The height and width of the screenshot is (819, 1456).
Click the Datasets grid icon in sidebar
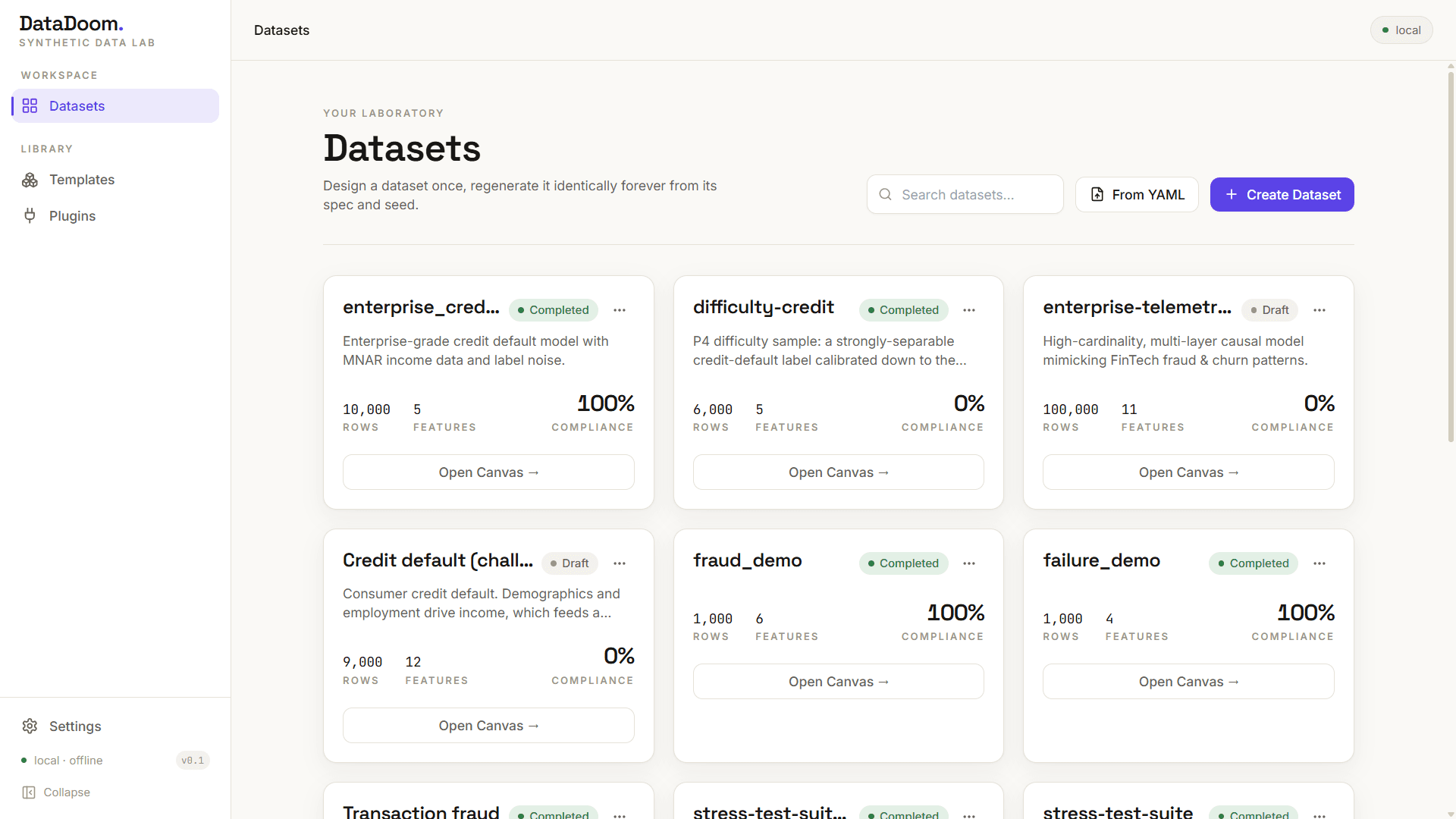click(x=30, y=105)
